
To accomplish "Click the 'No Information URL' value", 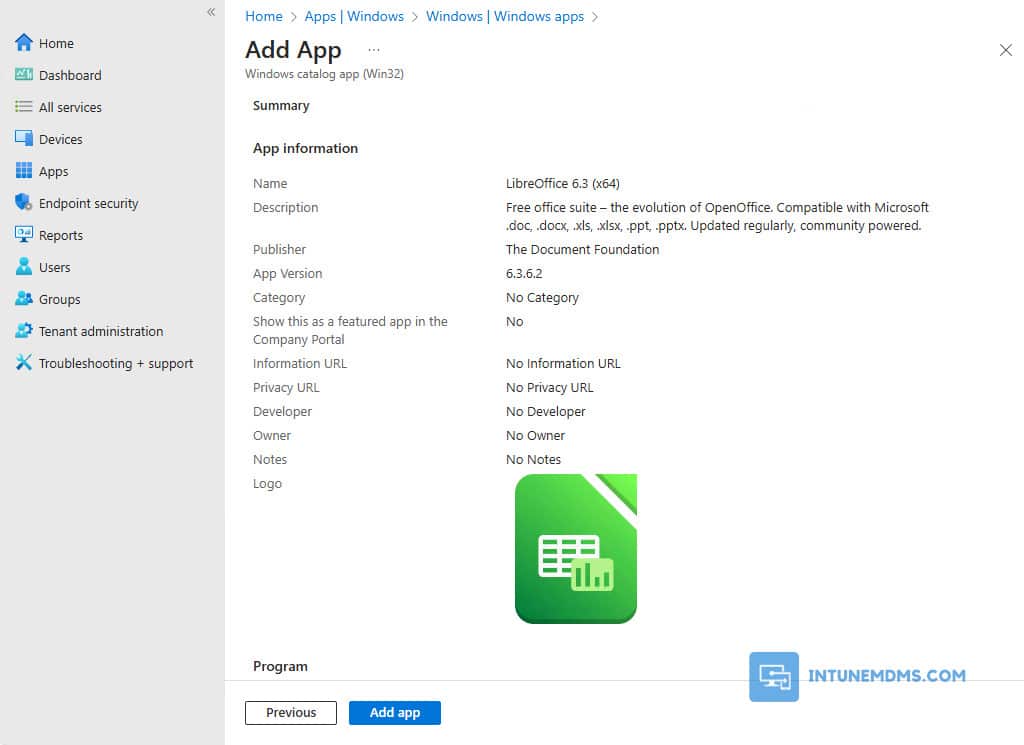I will pos(563,364).
